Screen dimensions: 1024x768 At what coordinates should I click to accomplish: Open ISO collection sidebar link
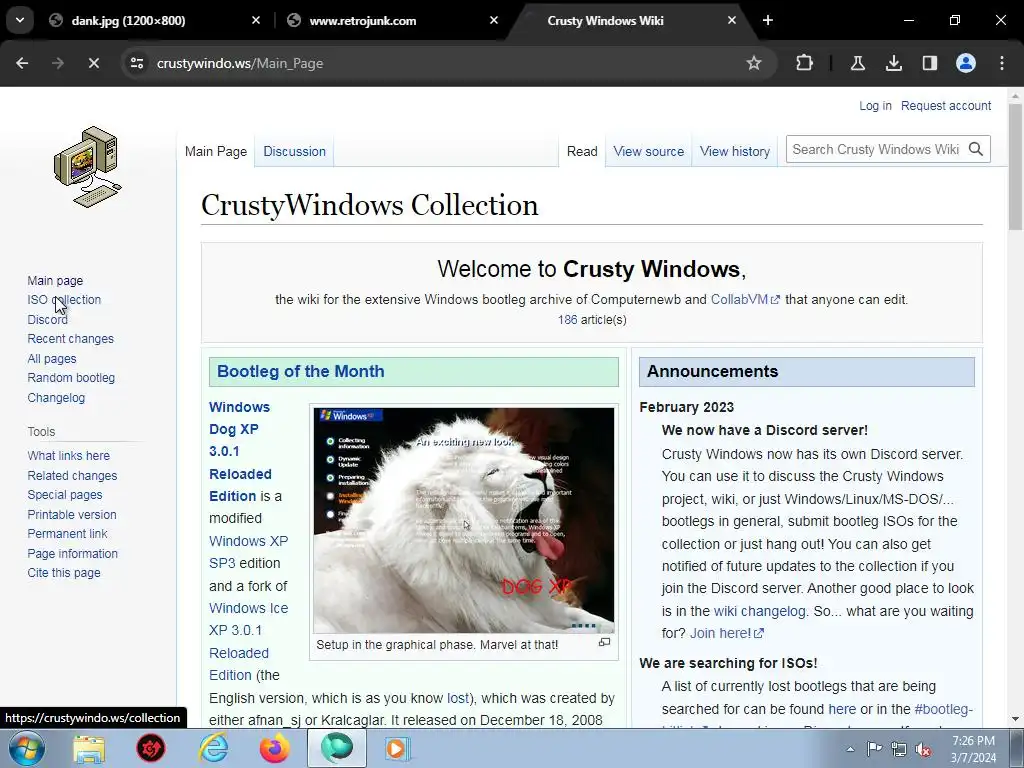[x=64, y=300]
